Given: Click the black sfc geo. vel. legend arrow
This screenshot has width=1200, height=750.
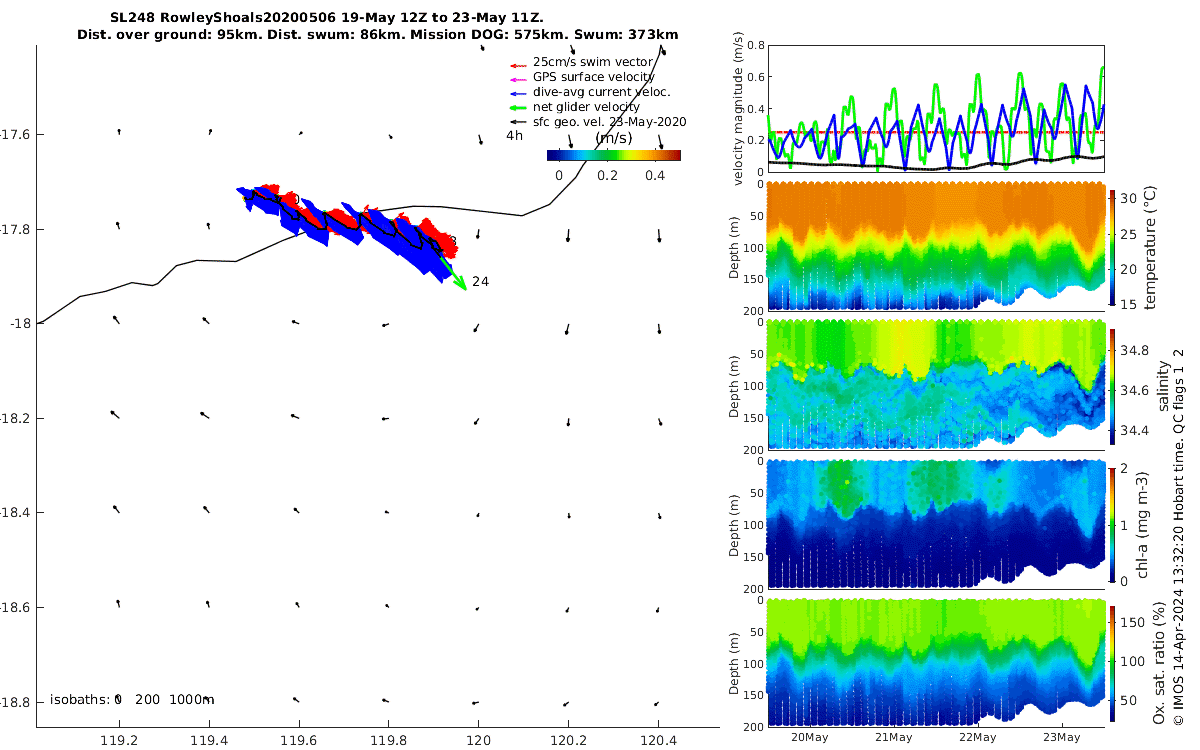Looking at the screenshot, I should pyautogui.click(x=517, y=124).
